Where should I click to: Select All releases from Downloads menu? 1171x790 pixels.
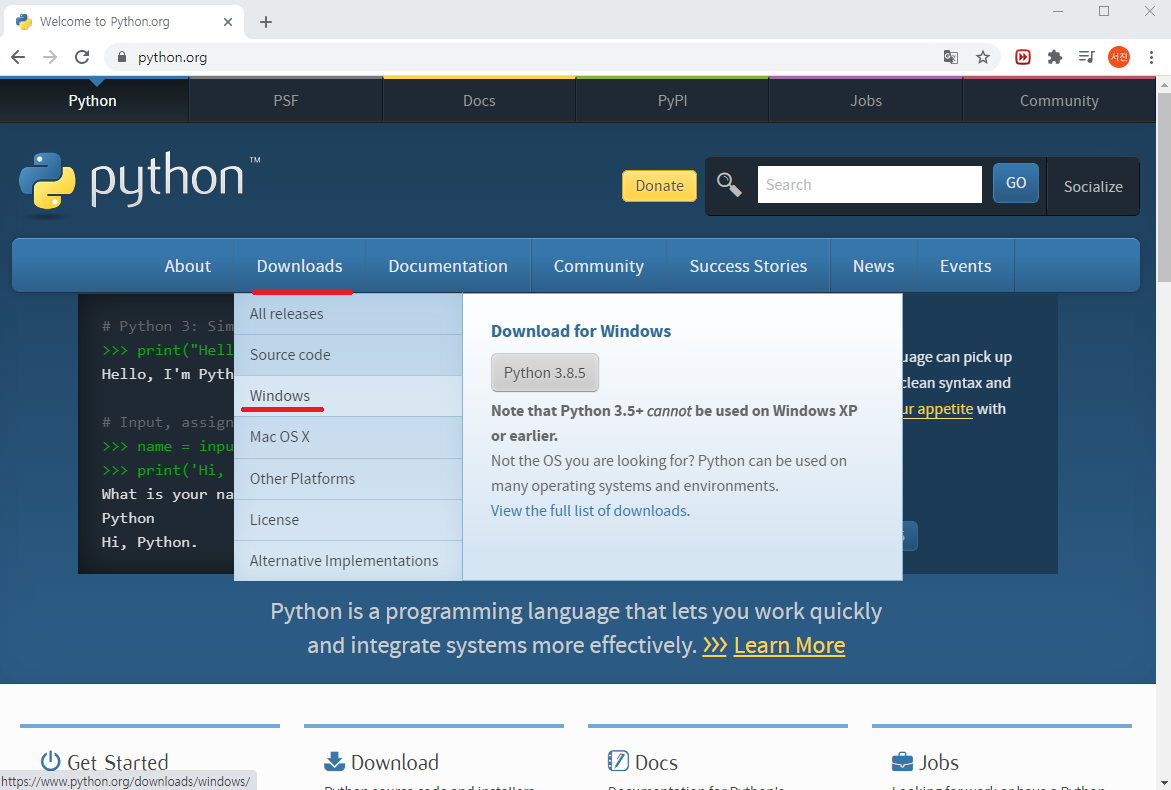click(348, 314)
